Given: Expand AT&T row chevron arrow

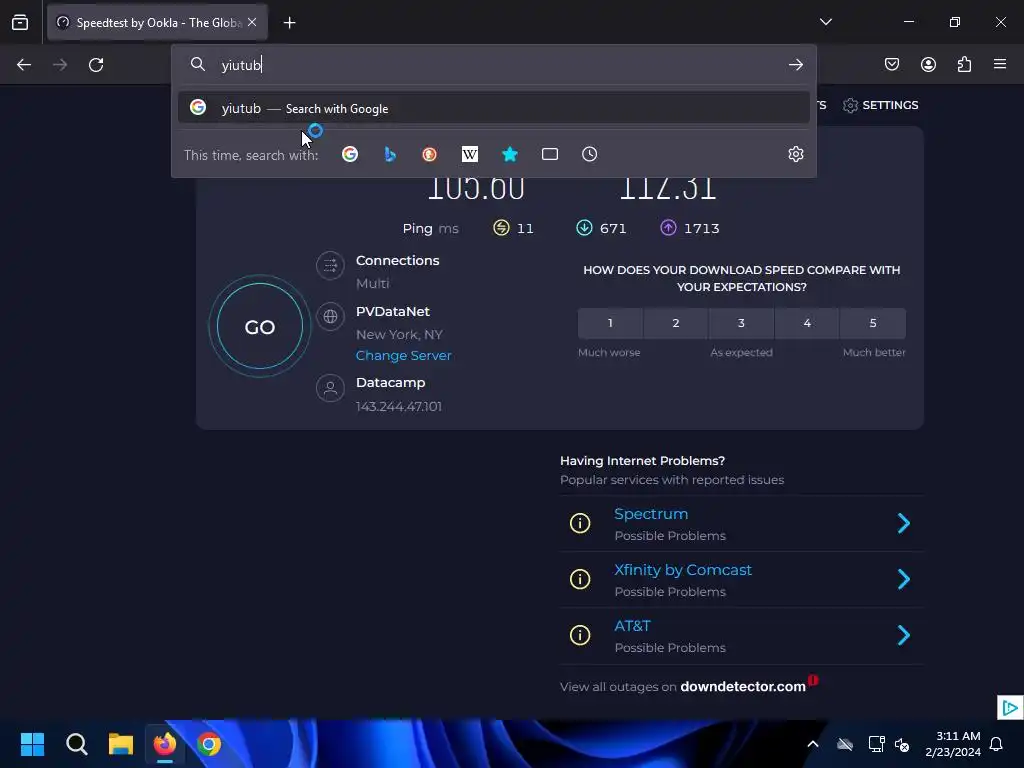Looking at the screenshot, I should click(x=904, y=635).
